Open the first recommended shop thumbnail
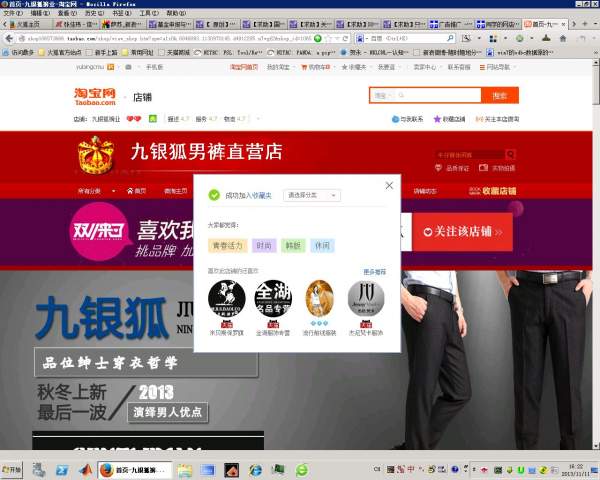600x480 pixels. 227,299
